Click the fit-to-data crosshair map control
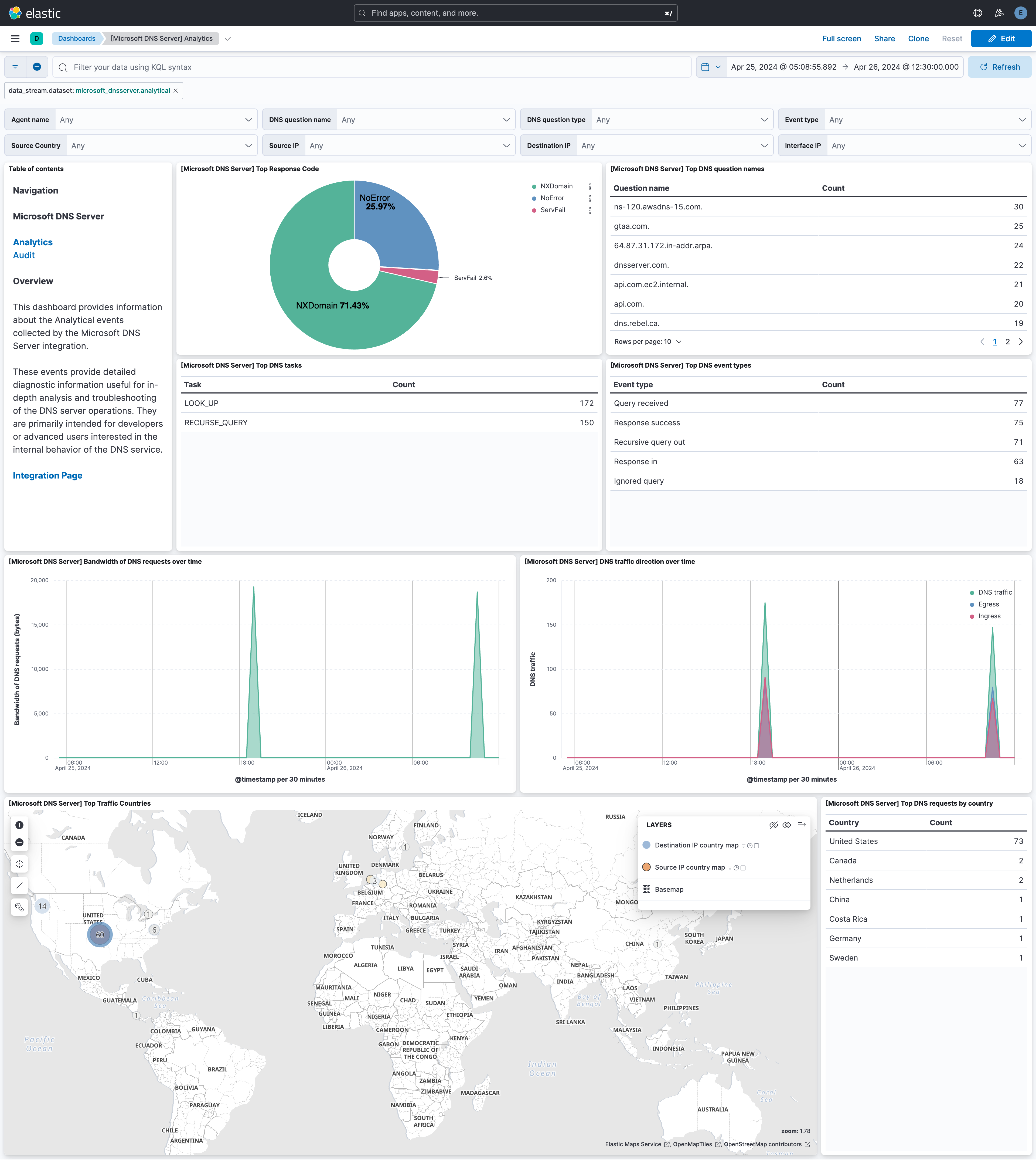Image resolution: width=1036 pixels, height=1160 pixels. pyautogui.click(x=19, y=863)
